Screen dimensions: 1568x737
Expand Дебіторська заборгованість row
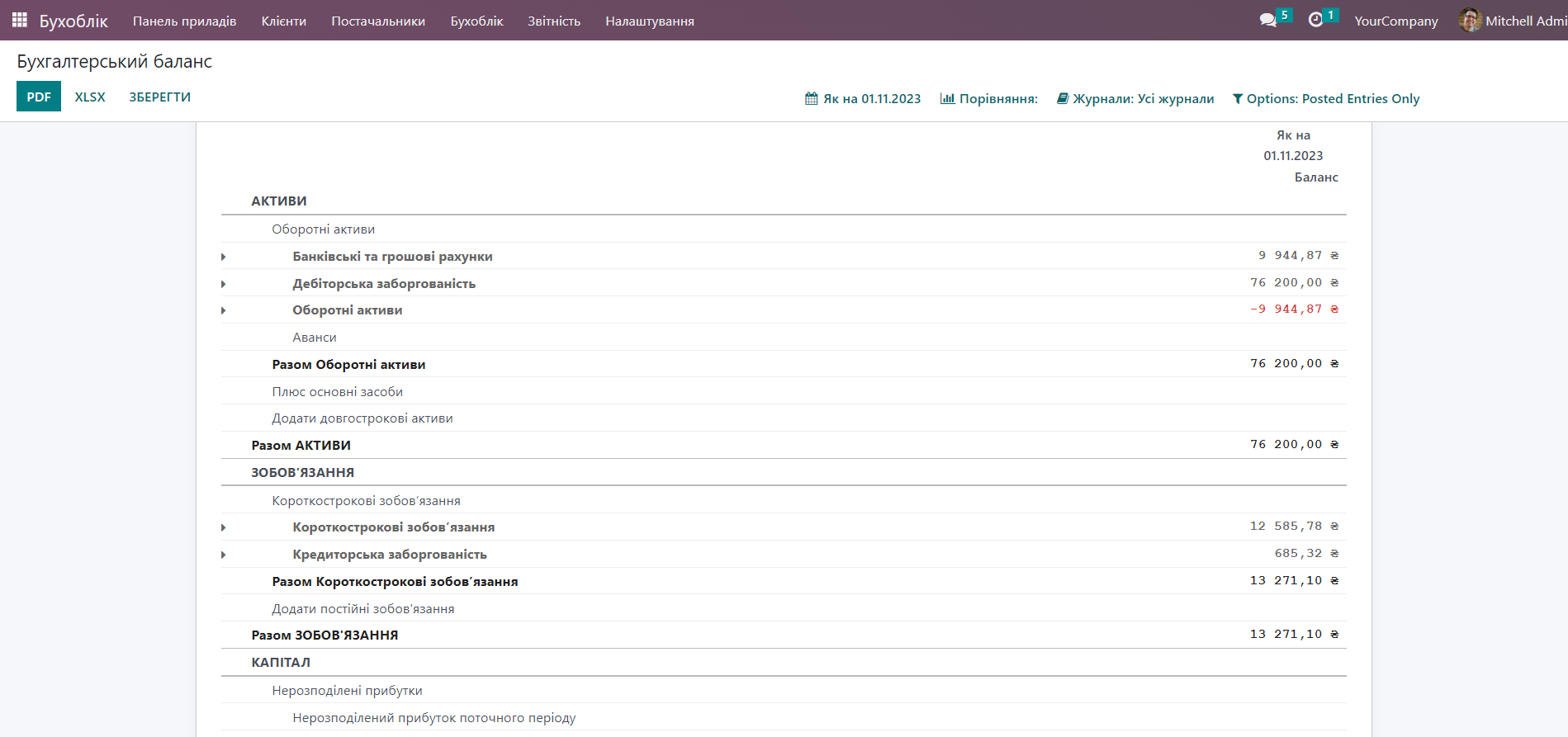[x=224, y=285]
